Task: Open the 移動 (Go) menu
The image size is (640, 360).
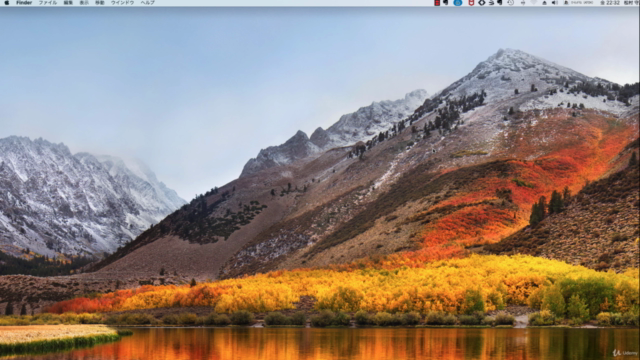Action: (100, 2)
